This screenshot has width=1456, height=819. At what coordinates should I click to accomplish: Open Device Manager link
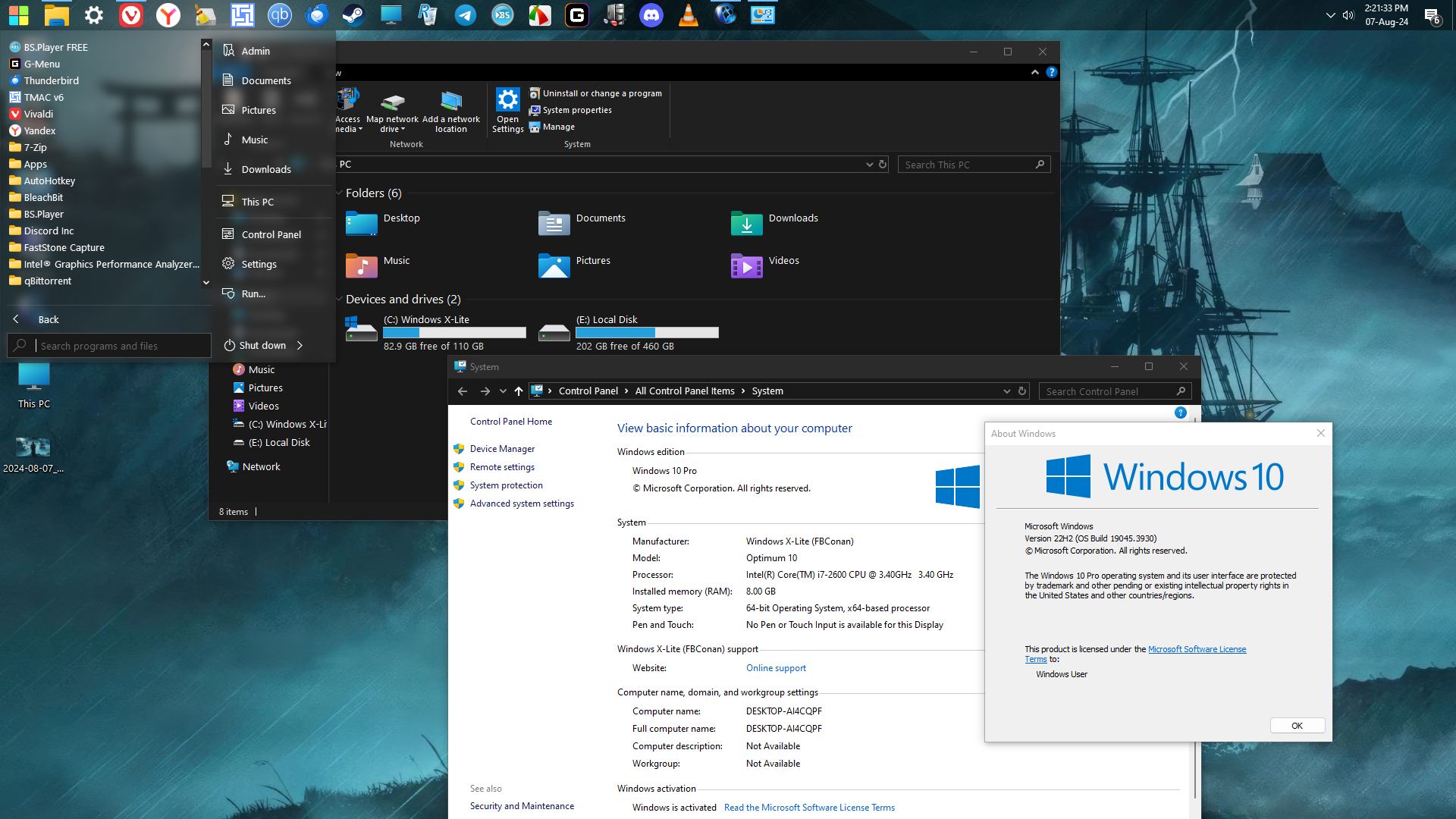(502, 449)
